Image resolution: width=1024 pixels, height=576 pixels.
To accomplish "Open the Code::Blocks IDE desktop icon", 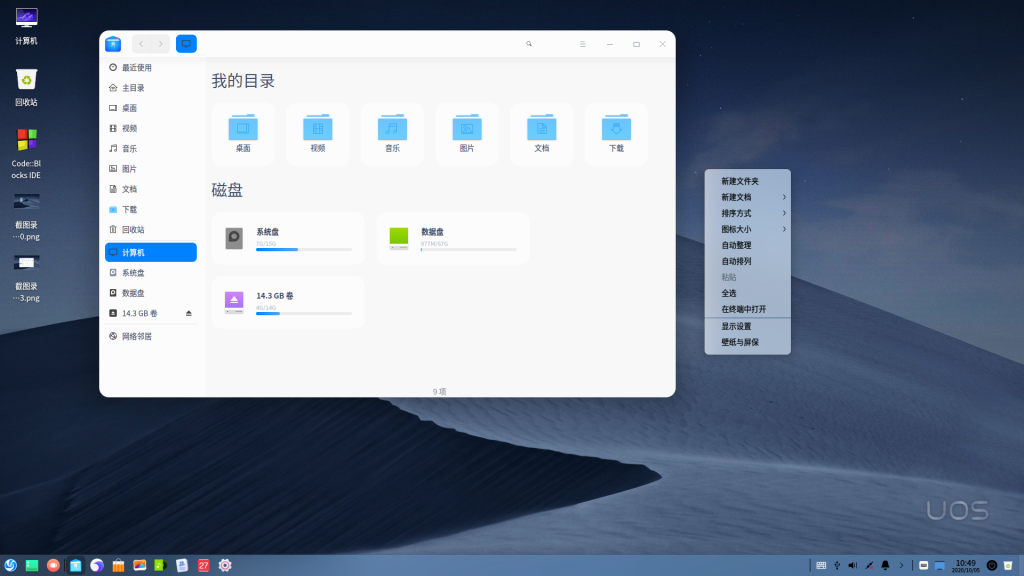I will click(x=26, y=141).
